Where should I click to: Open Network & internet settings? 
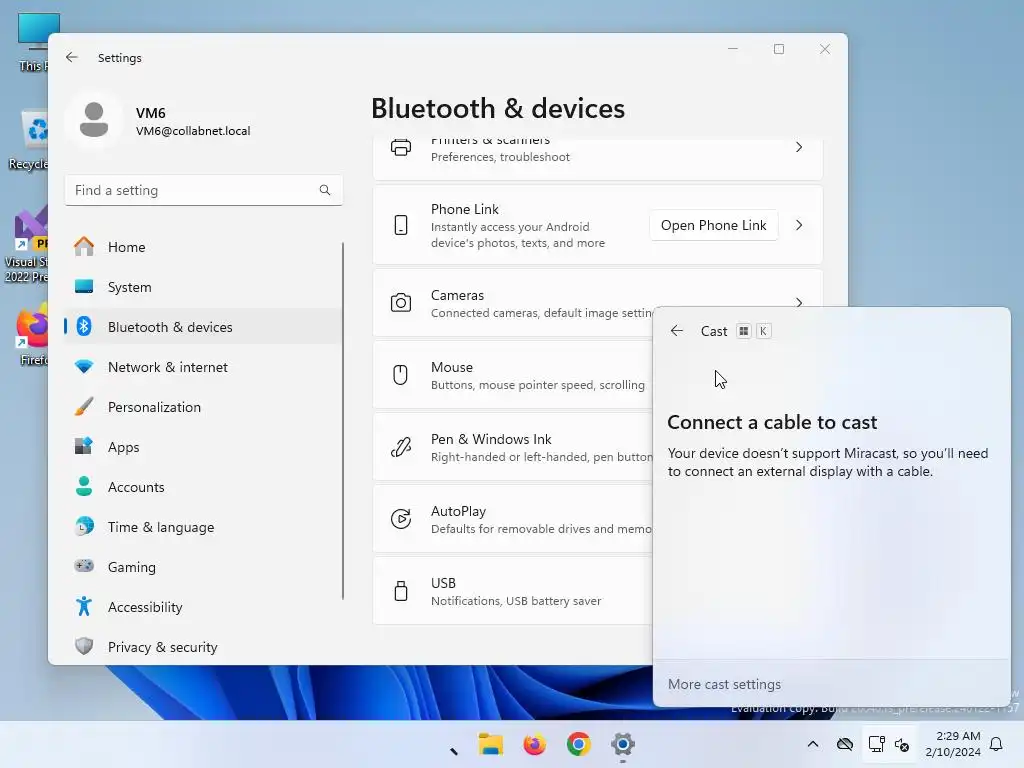coord(203,367)
